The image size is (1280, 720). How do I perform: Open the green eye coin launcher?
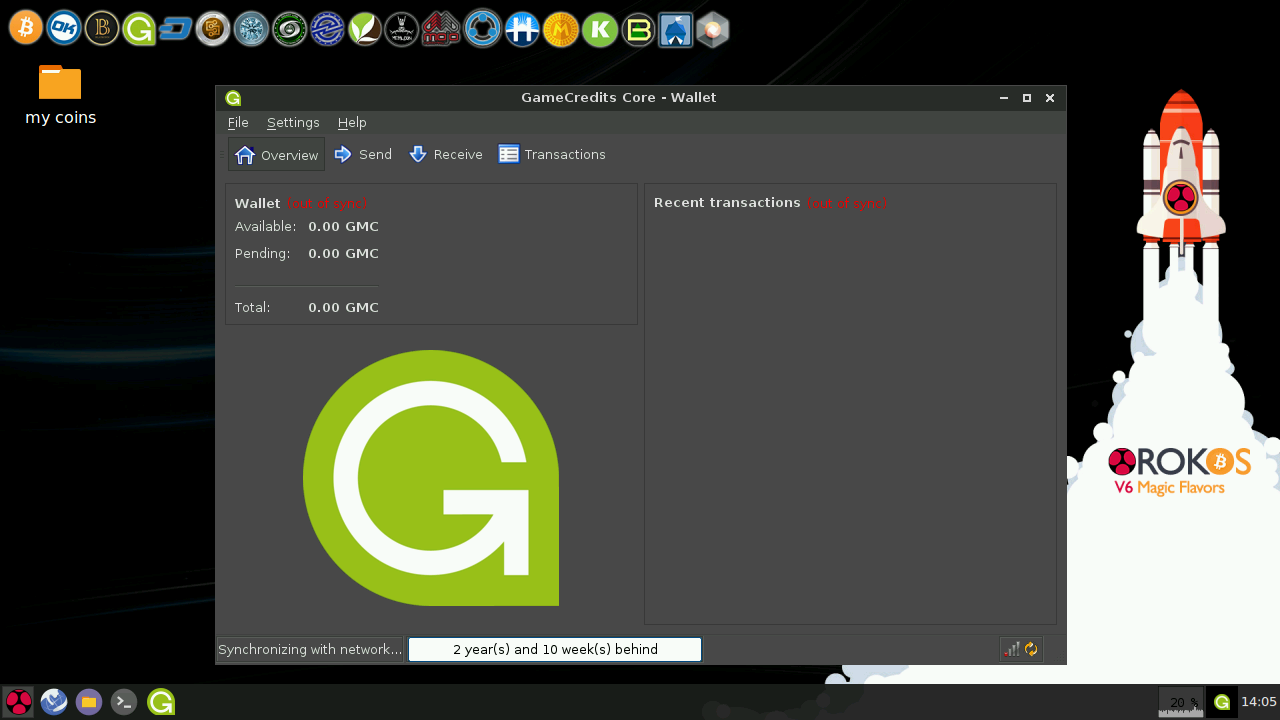tap(289, 29)
